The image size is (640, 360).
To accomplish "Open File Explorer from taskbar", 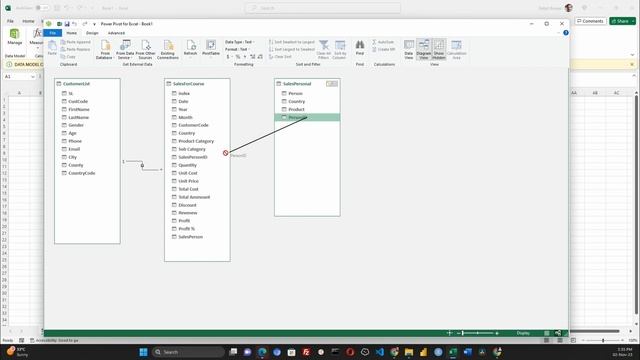I will coord(409,352).
